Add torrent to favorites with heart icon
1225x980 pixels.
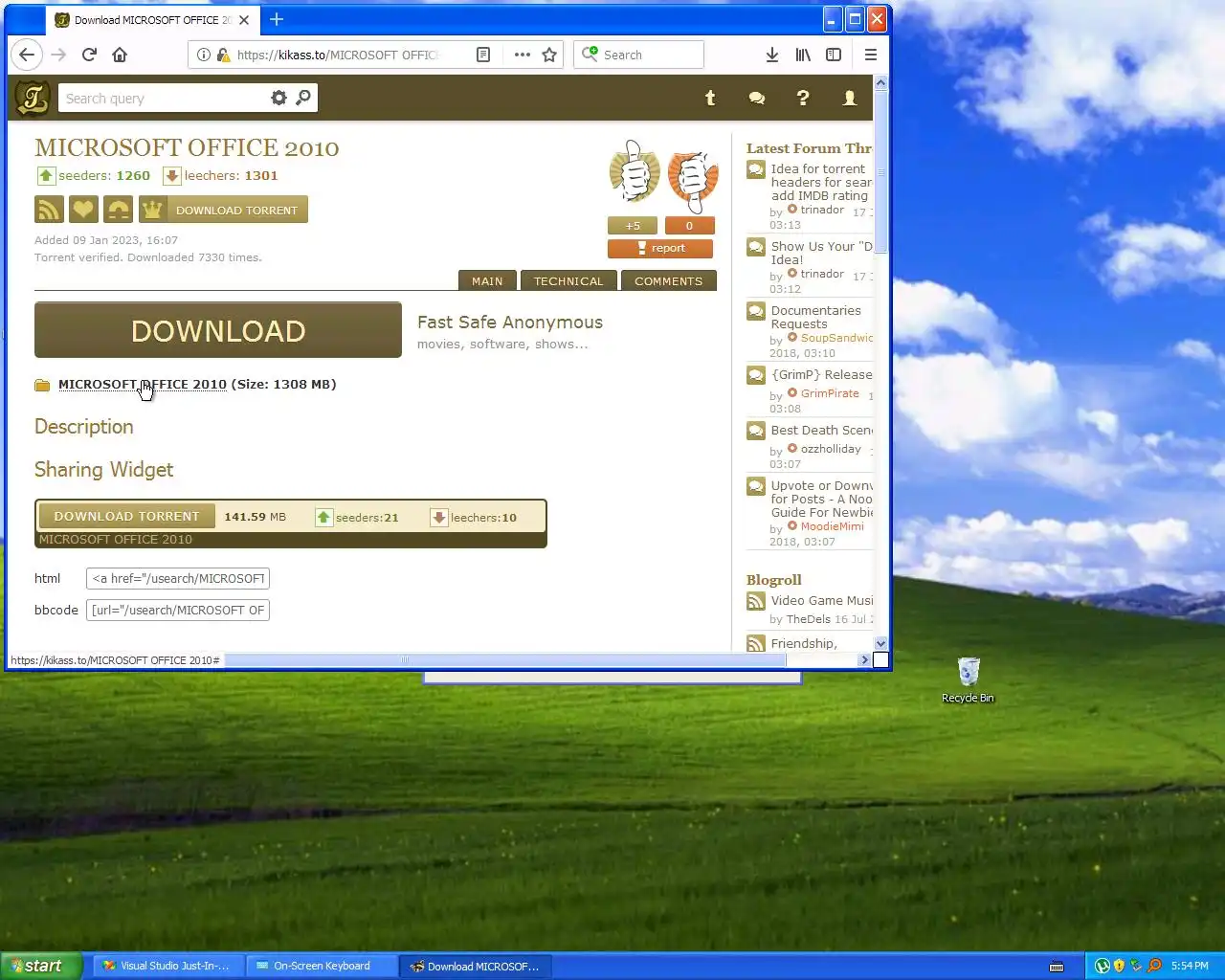(83, 210)
